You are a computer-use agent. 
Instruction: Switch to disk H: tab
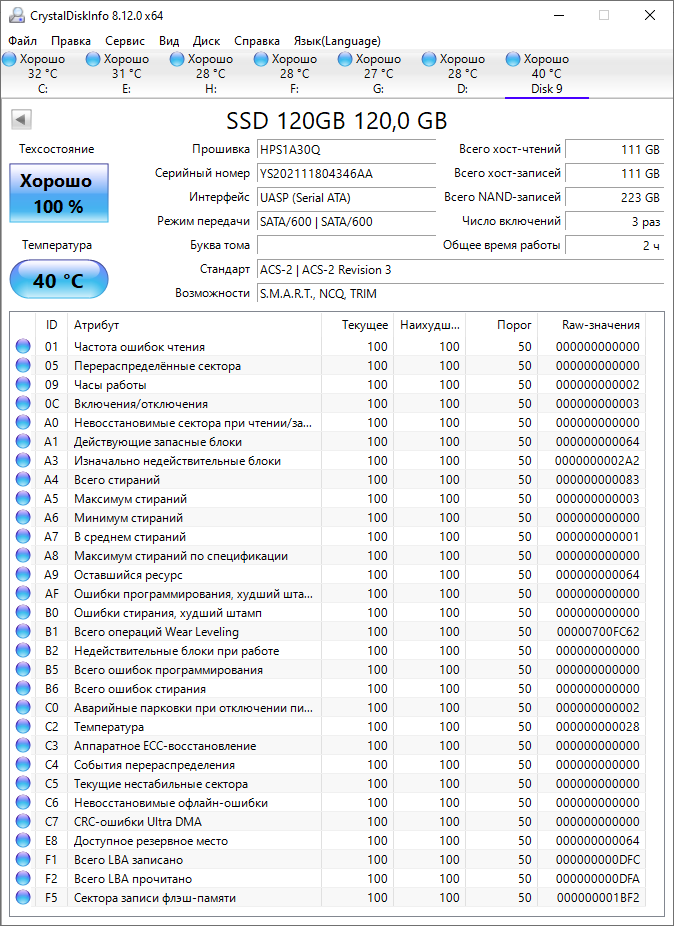[211, 74]
